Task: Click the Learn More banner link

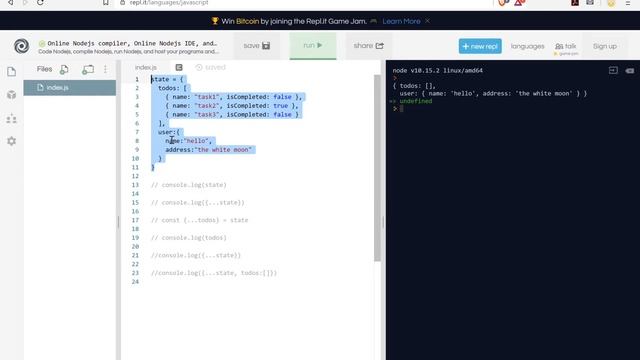Action: point(401,21)
